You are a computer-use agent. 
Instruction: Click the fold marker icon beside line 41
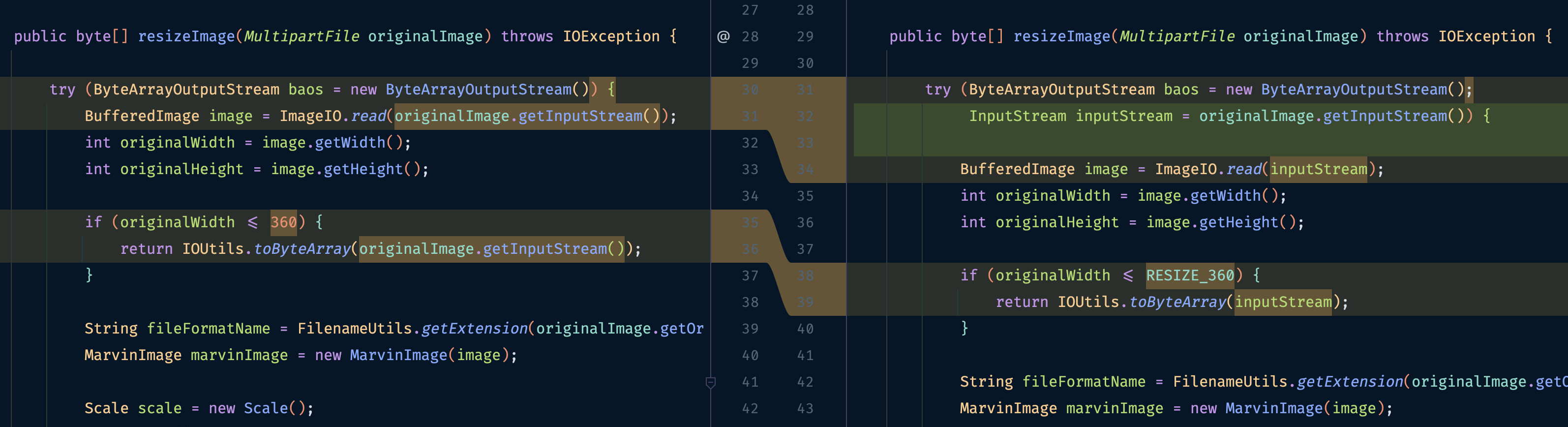pyautogui.click(x=710, y=383)
